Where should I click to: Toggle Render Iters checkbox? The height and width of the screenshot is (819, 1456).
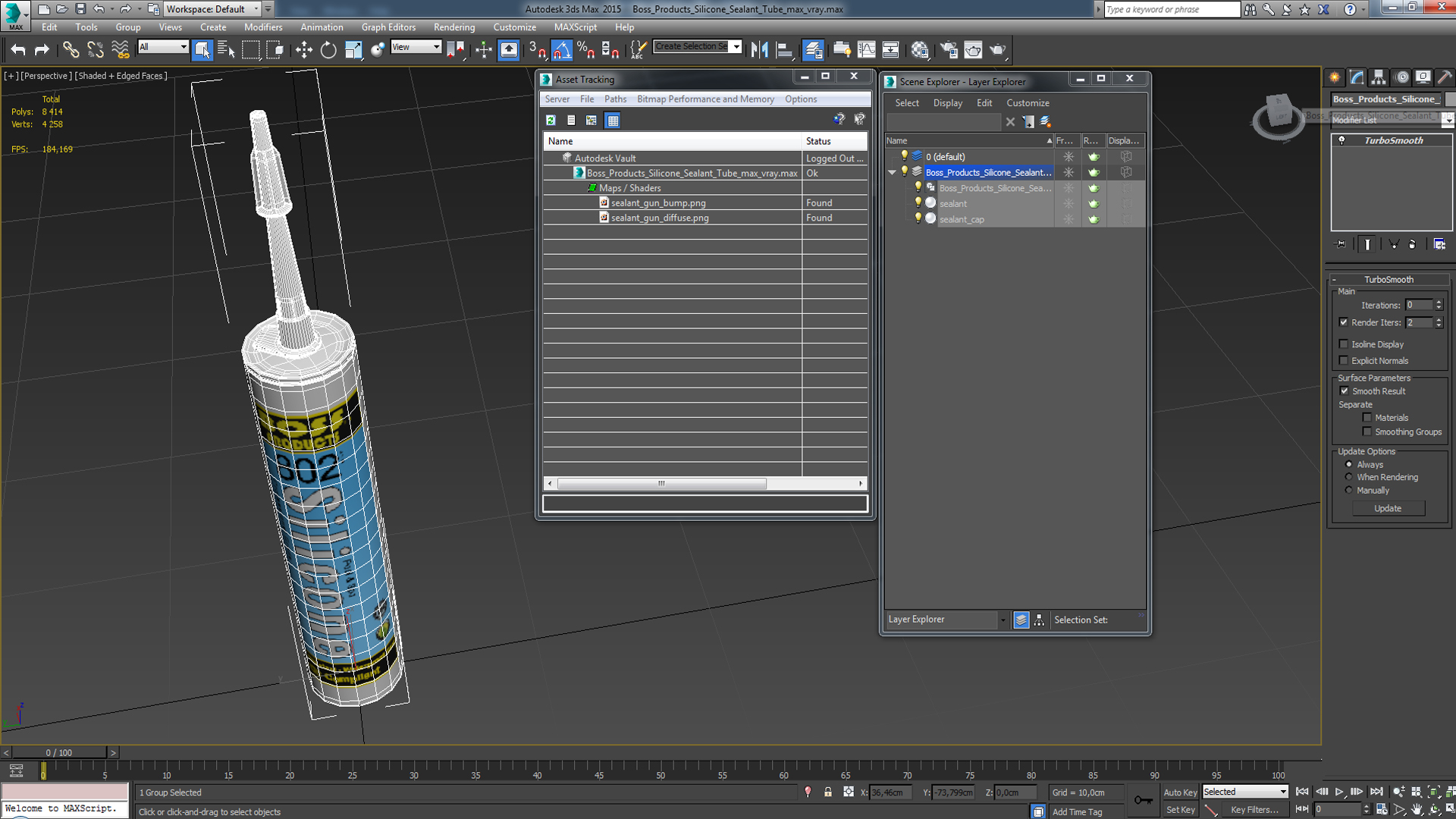(x=1344, y=322)
